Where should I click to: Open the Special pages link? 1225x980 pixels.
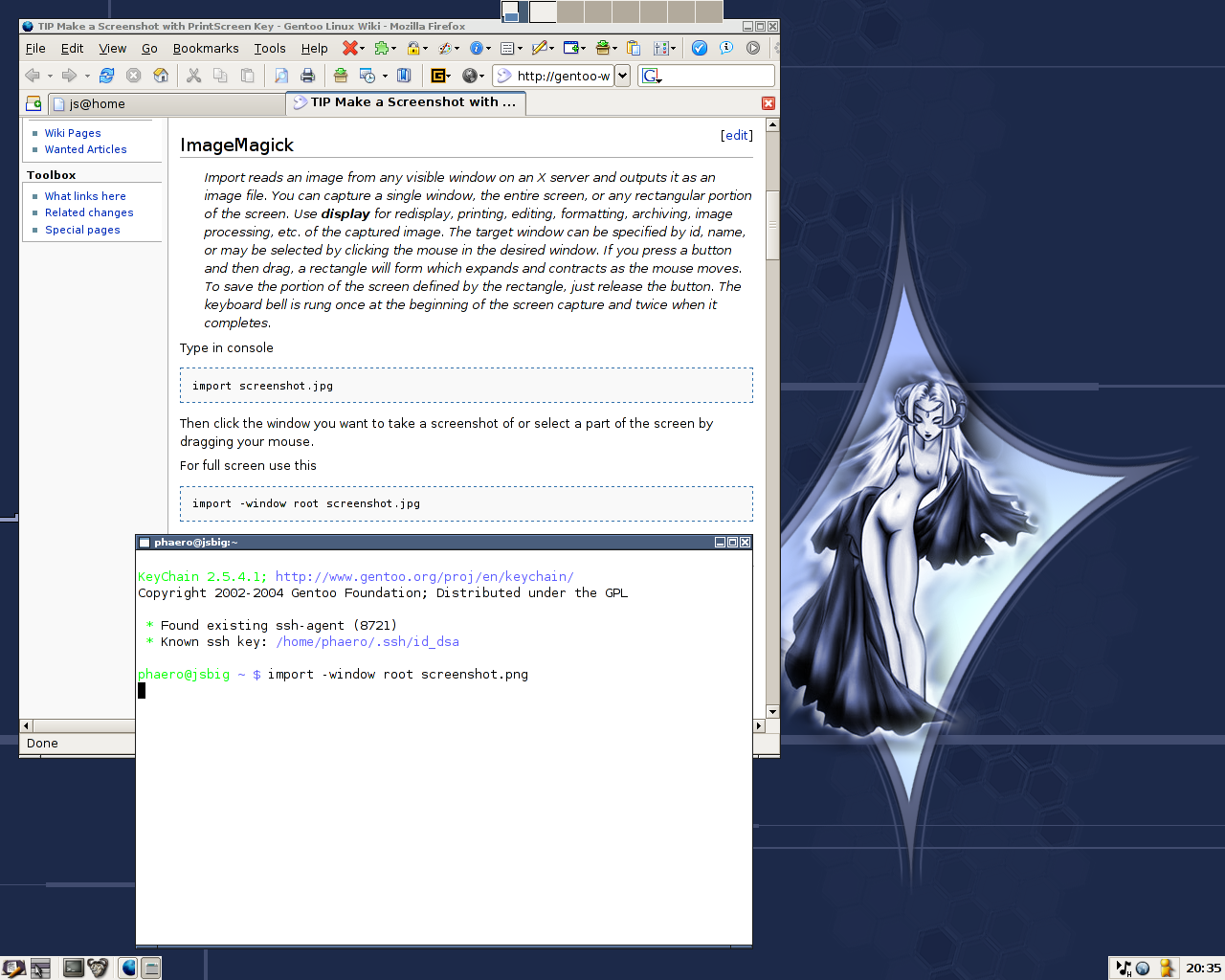click(82, 230)
